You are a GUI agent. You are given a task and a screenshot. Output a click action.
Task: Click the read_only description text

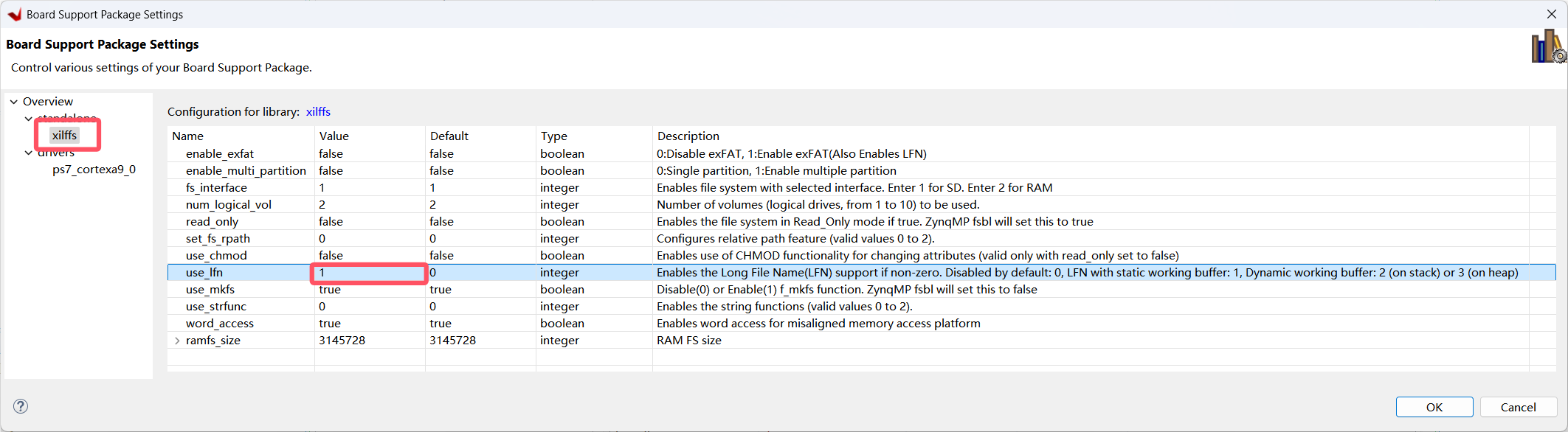point(875,222)
